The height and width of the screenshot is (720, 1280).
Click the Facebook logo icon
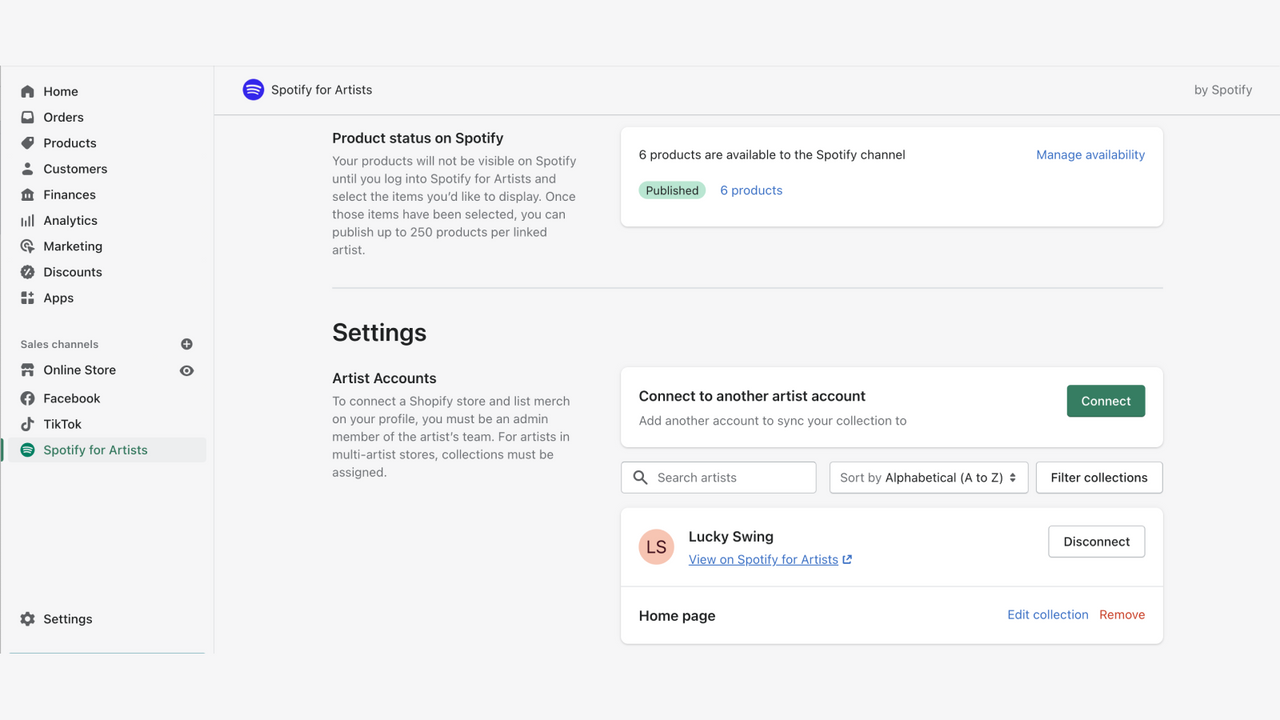tap(28, 398)
